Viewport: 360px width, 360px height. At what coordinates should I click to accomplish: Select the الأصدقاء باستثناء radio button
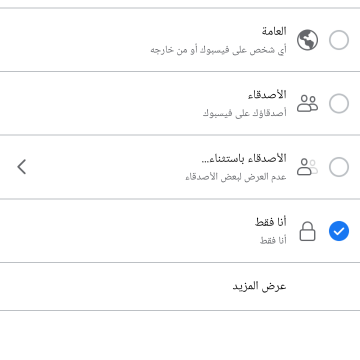pos(339,167)
